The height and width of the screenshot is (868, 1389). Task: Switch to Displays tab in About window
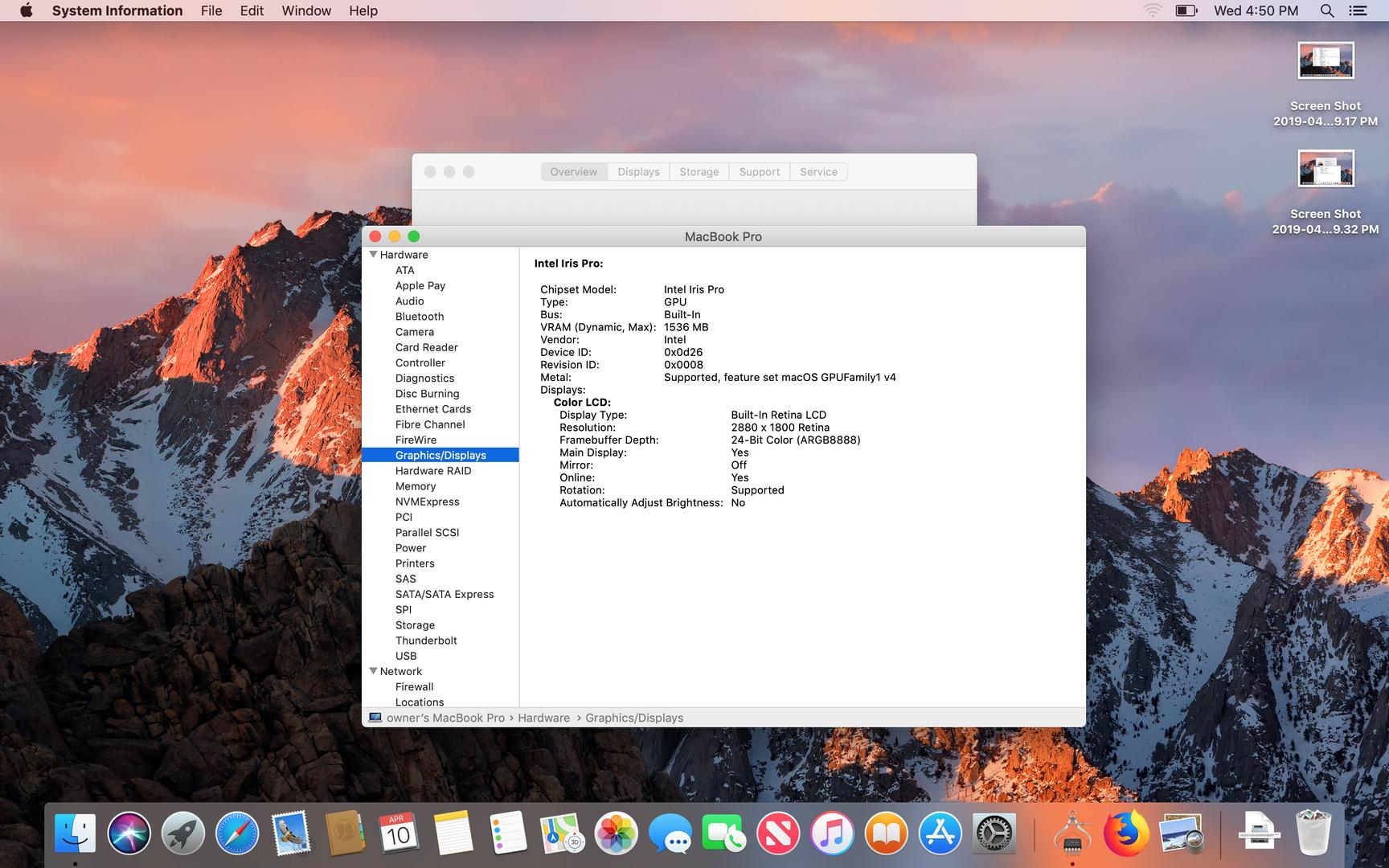pyautogui.click(x=638, y=172)
